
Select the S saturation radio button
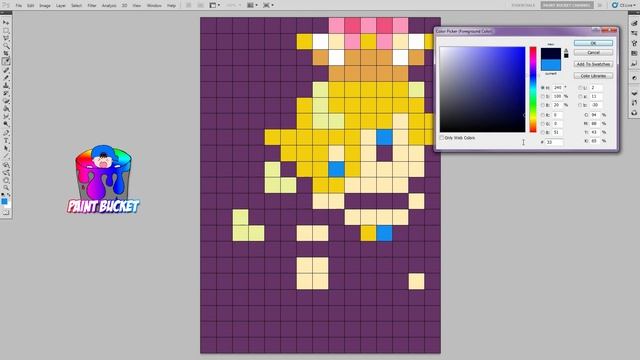[x=542, y=96]
